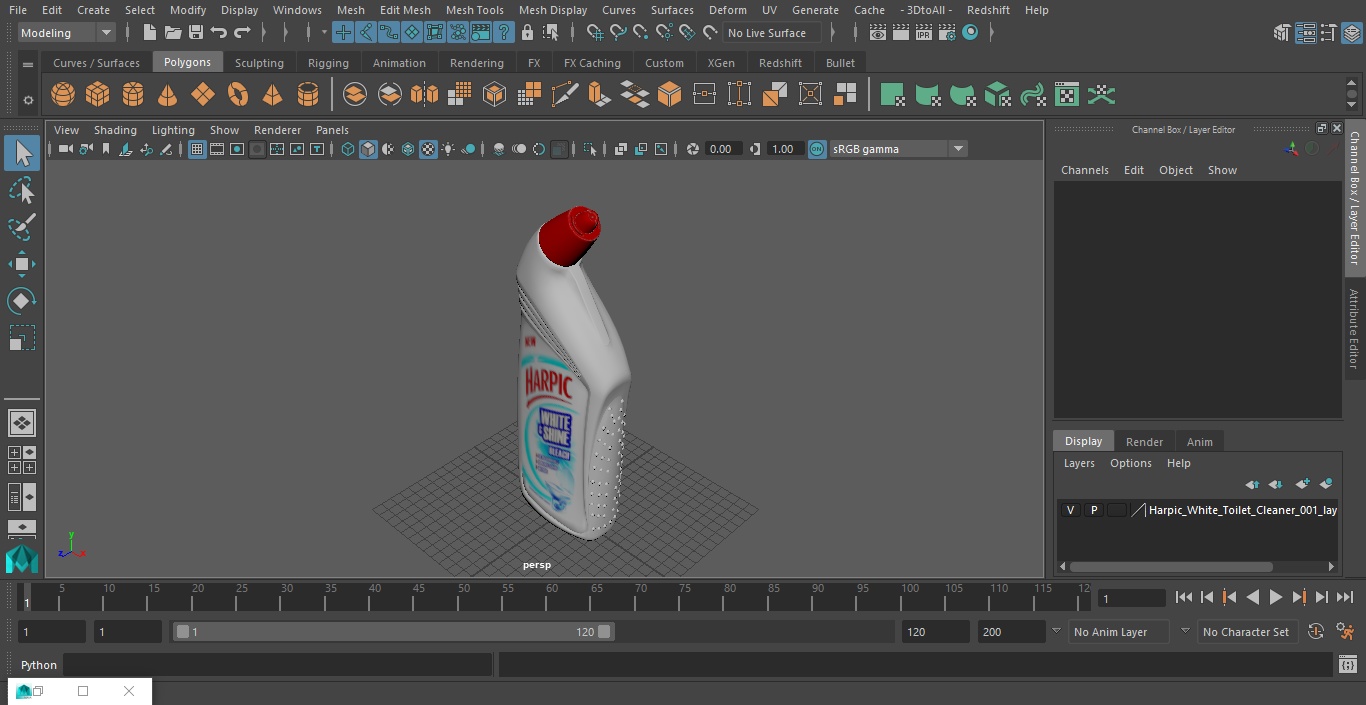Create a polygon pipe from the shelf
This screenshot has height=705, width=1366.
coord(308,95)
